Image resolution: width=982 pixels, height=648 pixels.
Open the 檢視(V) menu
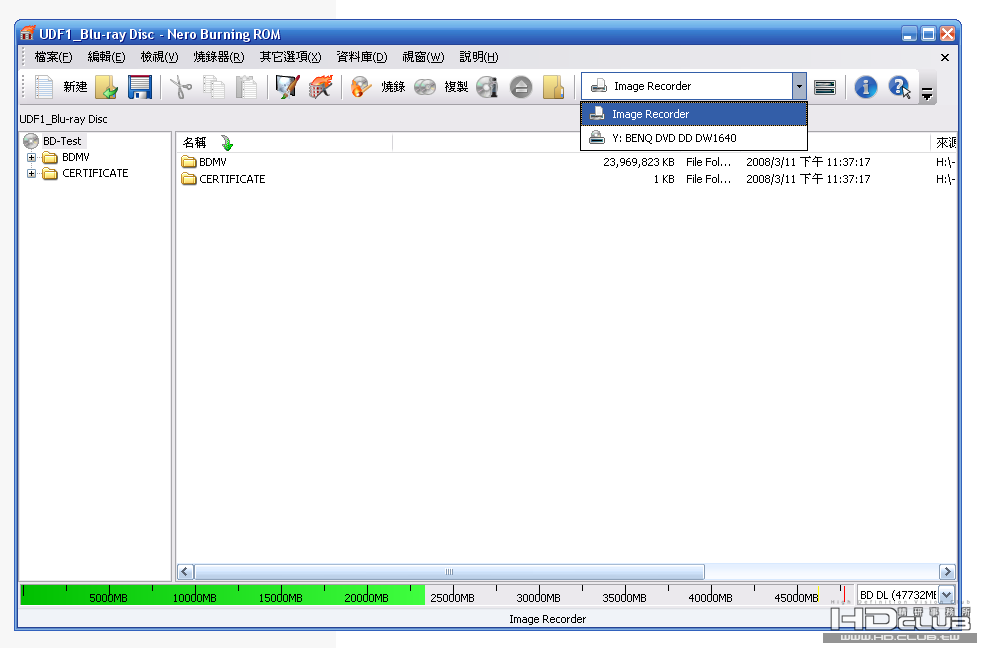point(159,57)
